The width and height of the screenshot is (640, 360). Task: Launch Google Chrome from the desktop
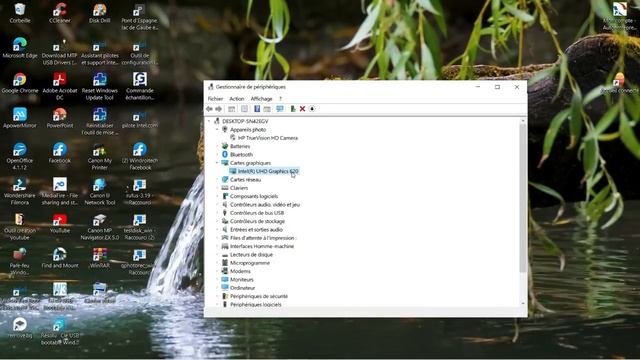20,83
